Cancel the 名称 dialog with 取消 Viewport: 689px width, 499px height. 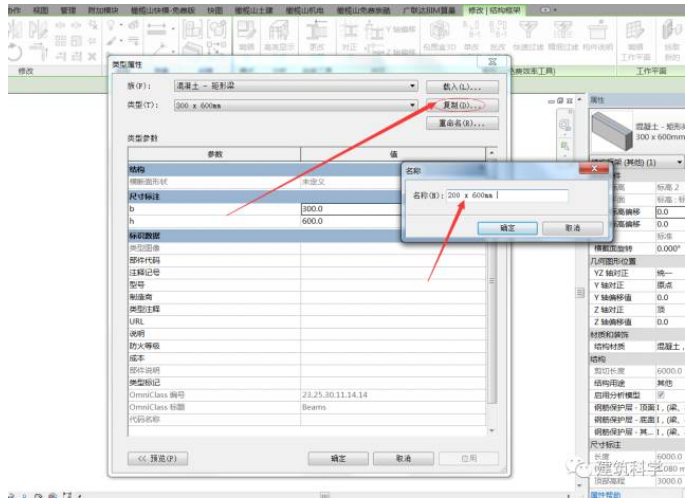coord(573,228)
